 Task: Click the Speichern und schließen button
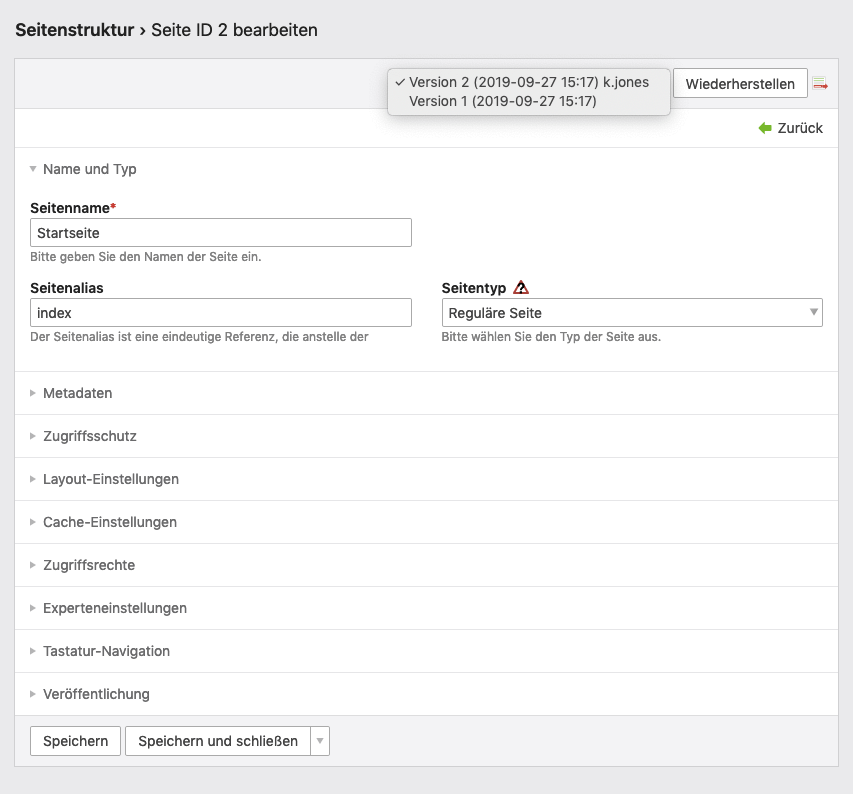pyautogui.click(x=218, y=741)
